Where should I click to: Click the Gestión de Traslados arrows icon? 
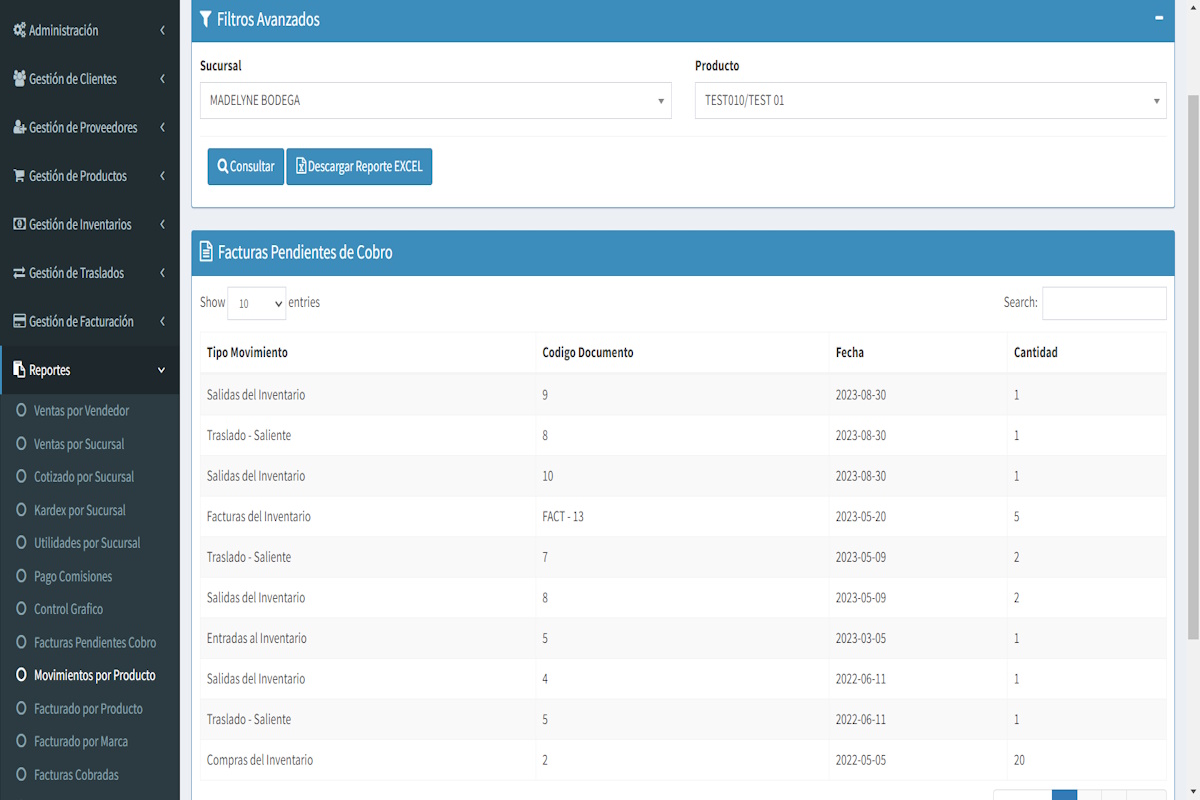[19, 273]
